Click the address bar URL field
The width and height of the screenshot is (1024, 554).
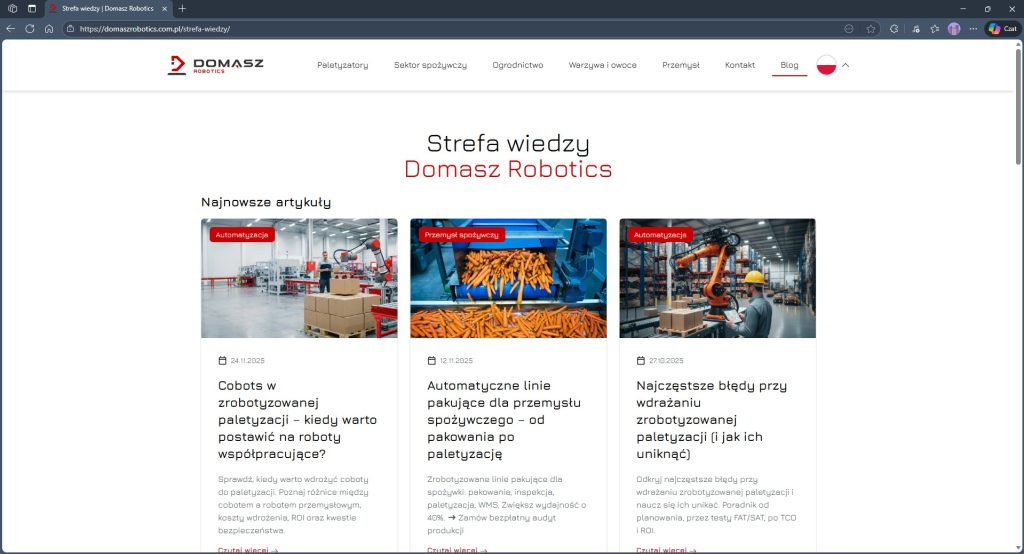pyautogui.click(x=400, y=29)
